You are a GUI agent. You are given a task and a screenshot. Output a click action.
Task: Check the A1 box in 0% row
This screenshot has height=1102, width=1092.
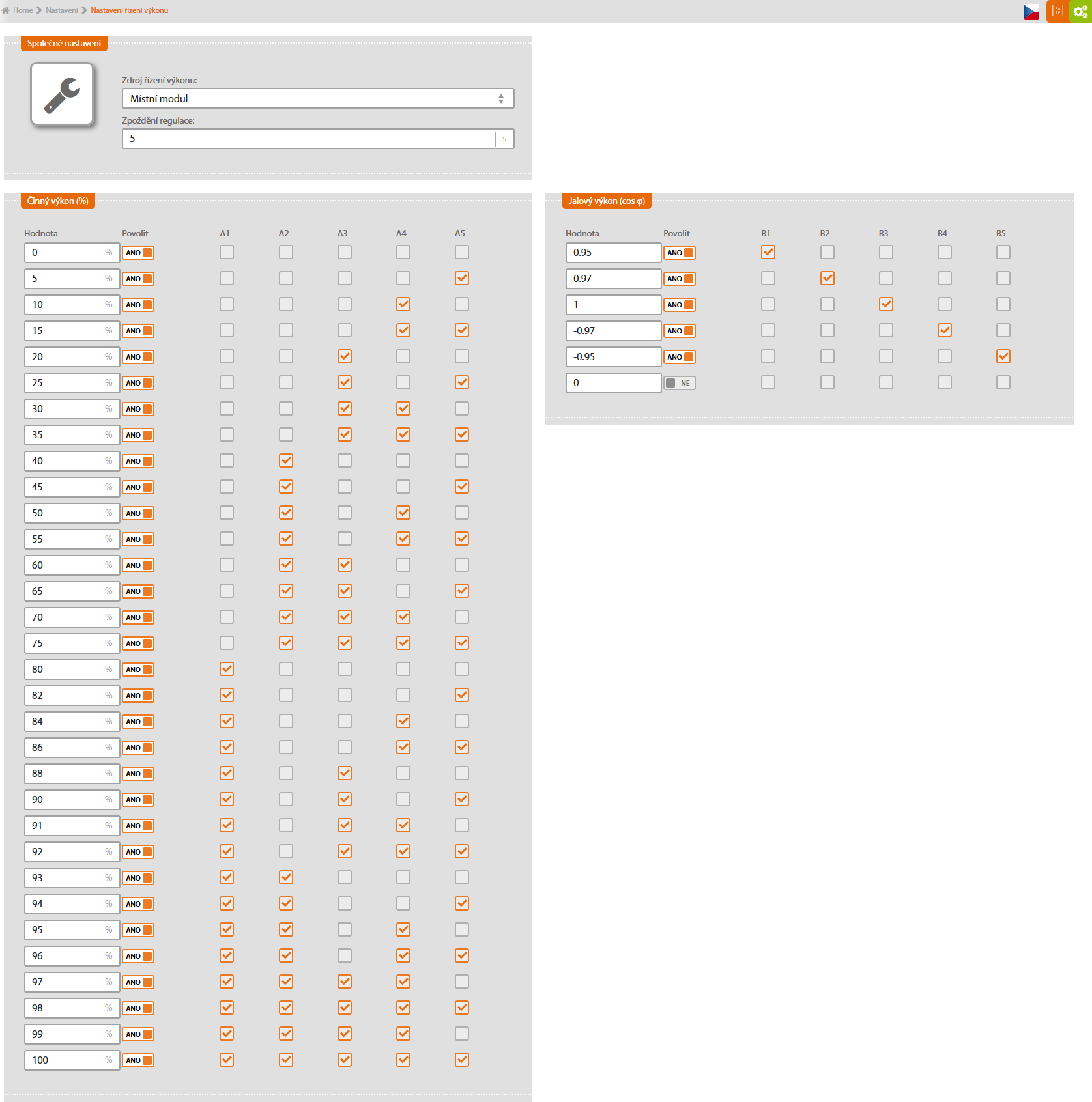tap(227, 252)
